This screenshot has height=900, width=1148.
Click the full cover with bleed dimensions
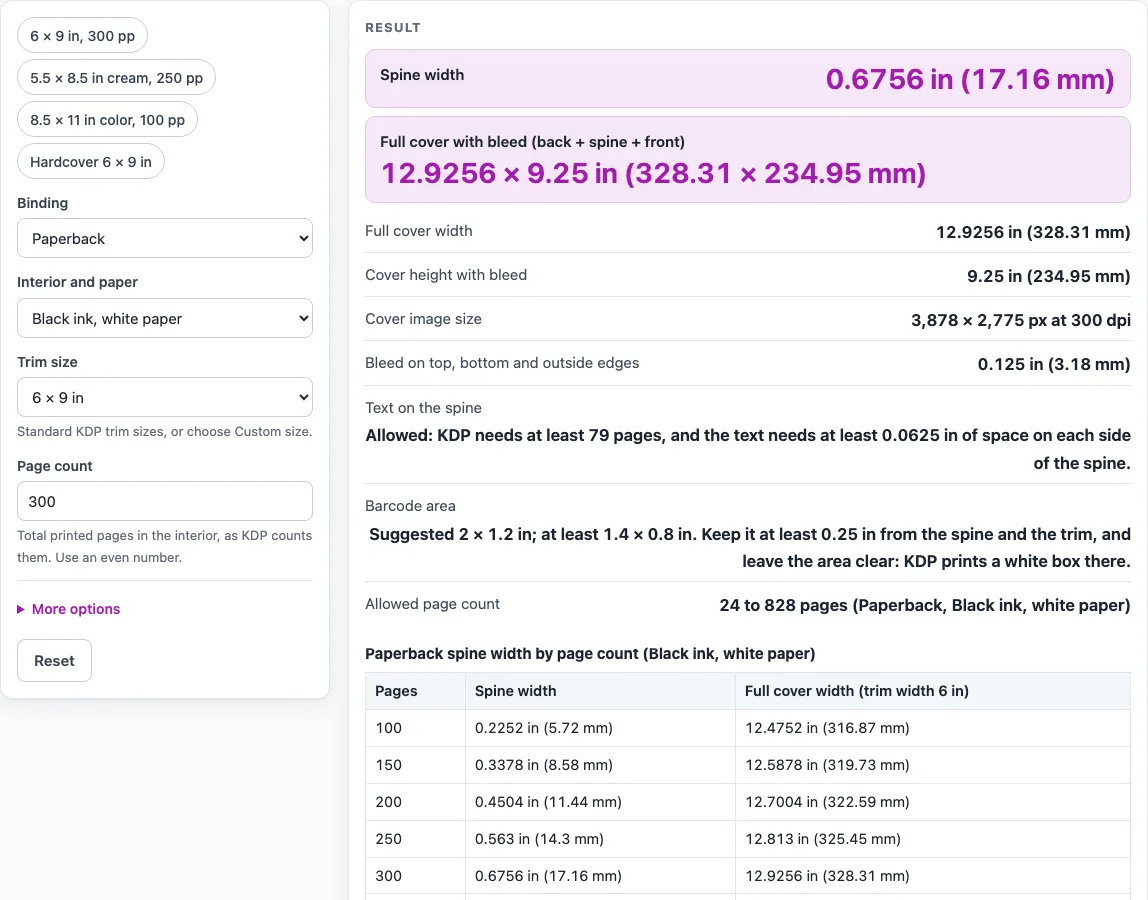pos(653,174)
